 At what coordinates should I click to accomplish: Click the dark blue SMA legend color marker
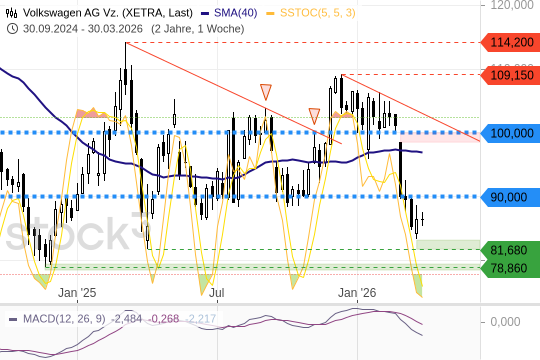tap(205, 14)
